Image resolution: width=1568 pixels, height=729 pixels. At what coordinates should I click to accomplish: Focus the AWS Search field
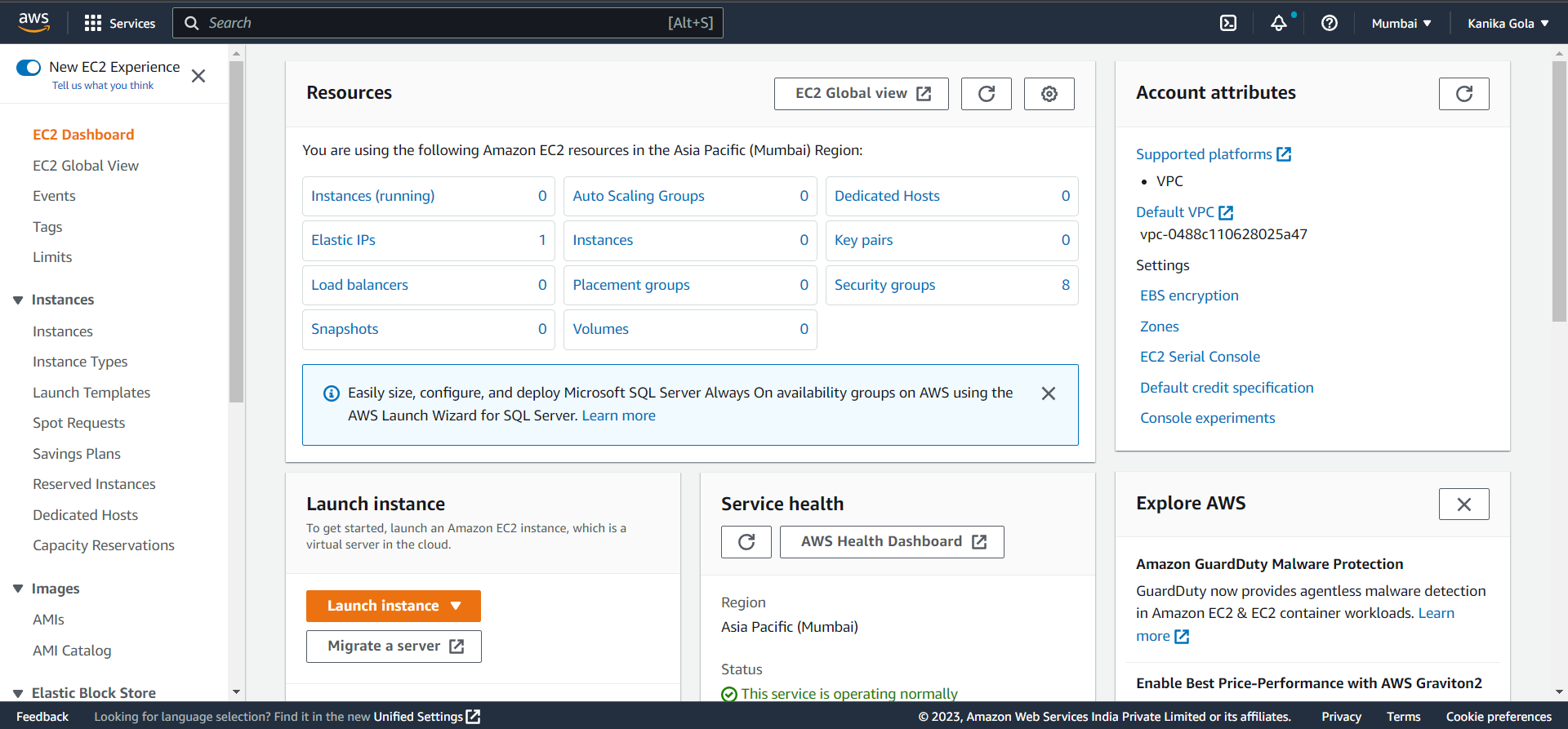448,23
